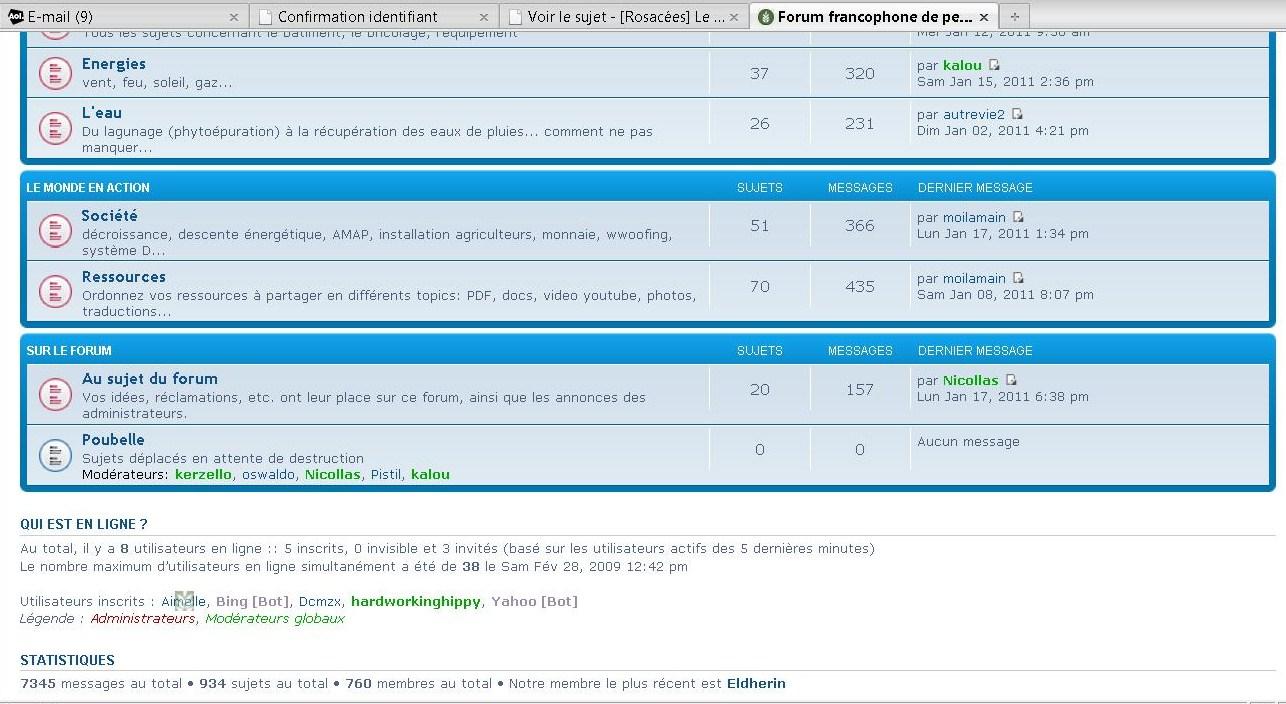The height and width of the screenshot is (704, 1286).
Task: Open a new browser tab
Action: (x=1014, y=16)
